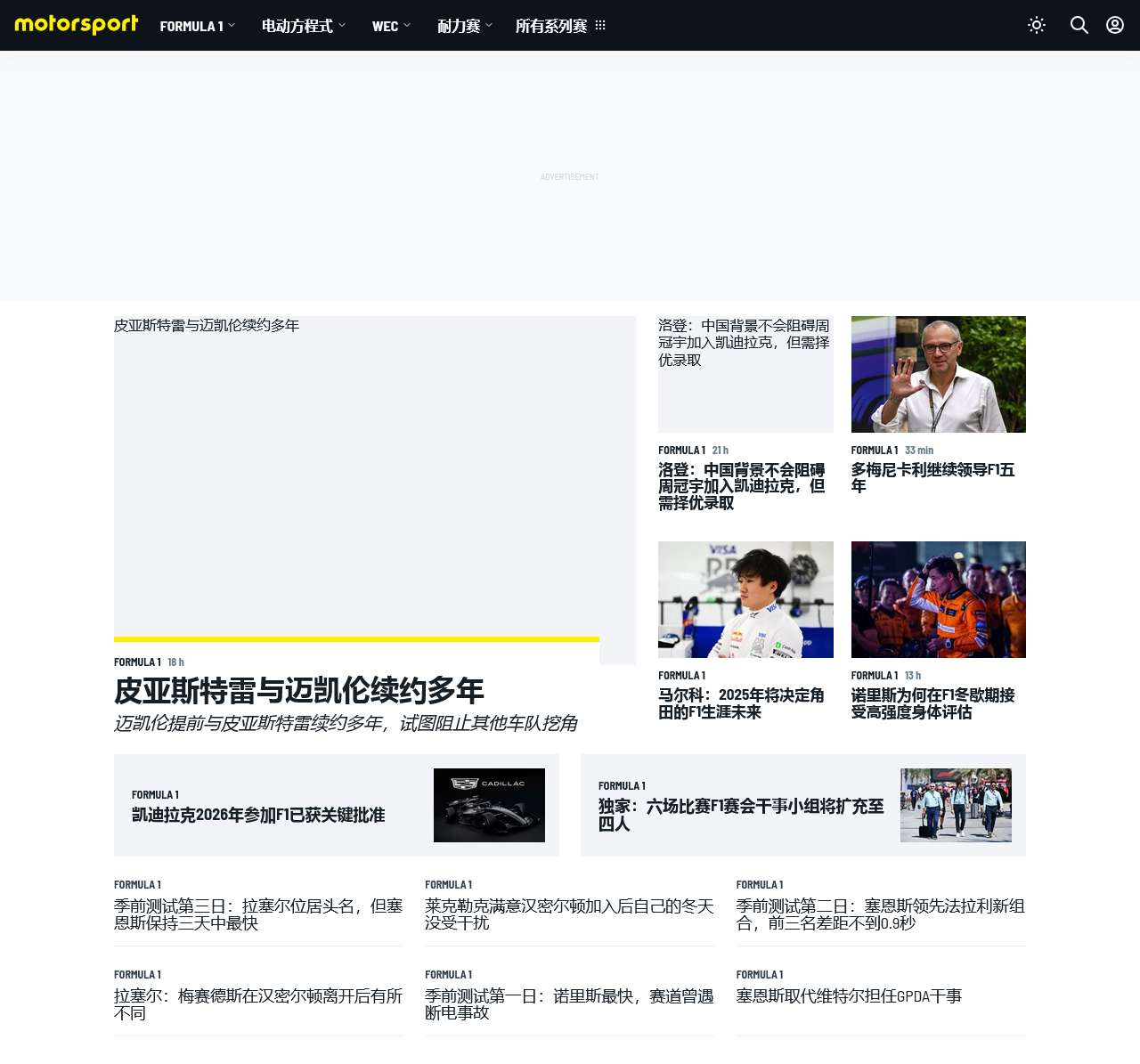The width and height of the screenshot is (1140, 1064).
Task: Open the Norris McLaren photo thumbnail
Action: point(939,599)
